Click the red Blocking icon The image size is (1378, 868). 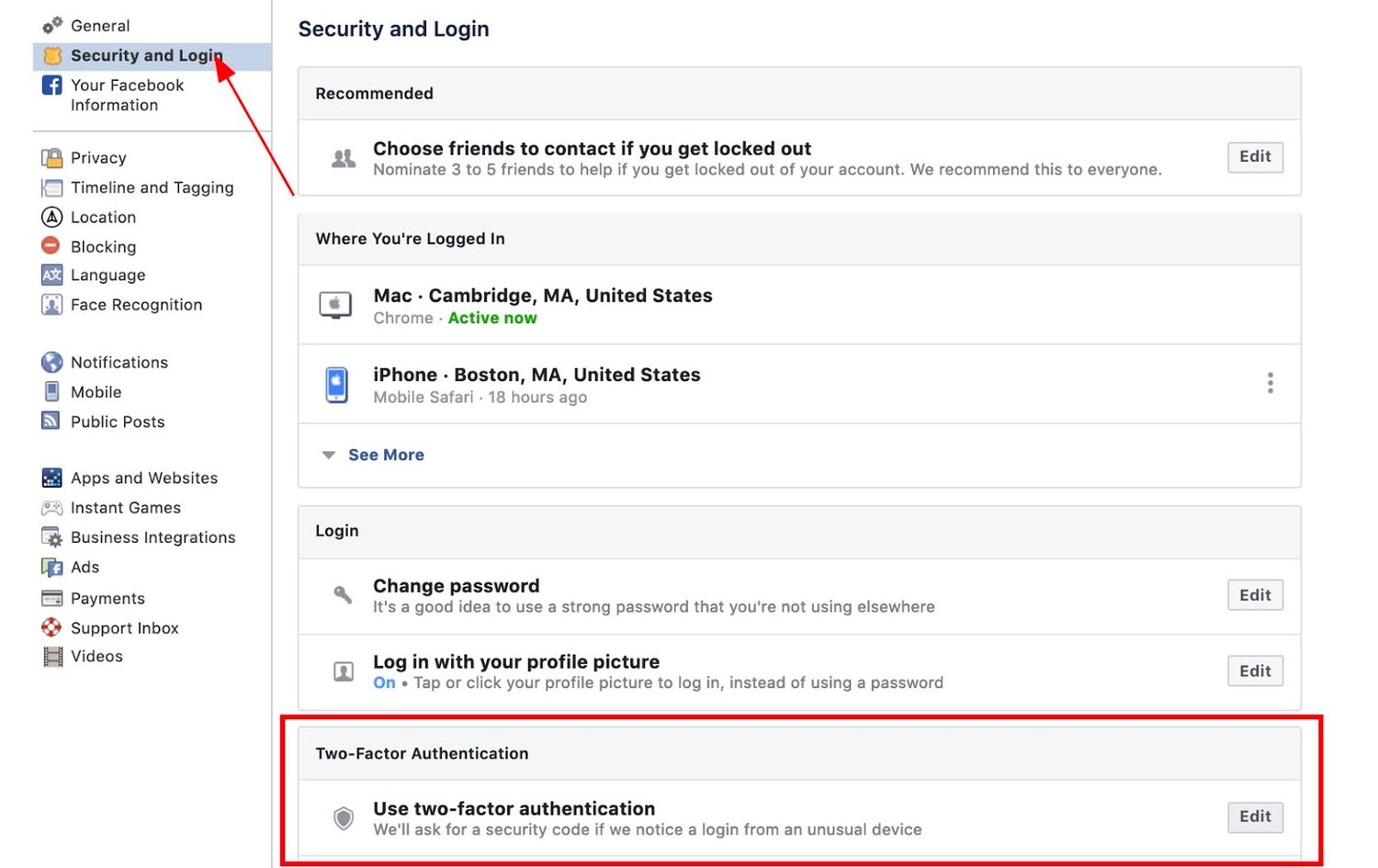pyautogui.click(x=51, y=245)
